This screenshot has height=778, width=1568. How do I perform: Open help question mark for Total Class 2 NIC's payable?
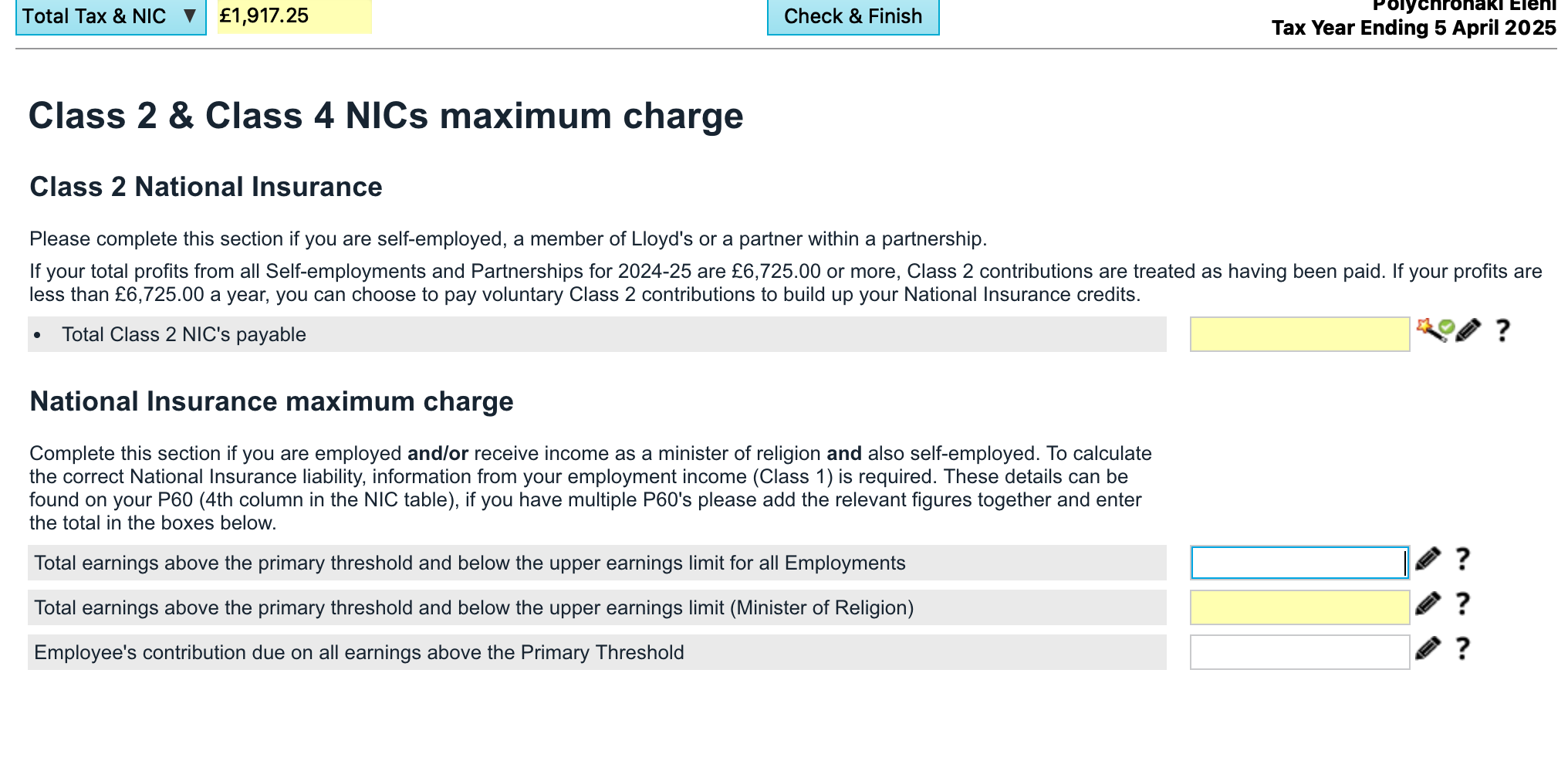click(x=1502, y=330)
